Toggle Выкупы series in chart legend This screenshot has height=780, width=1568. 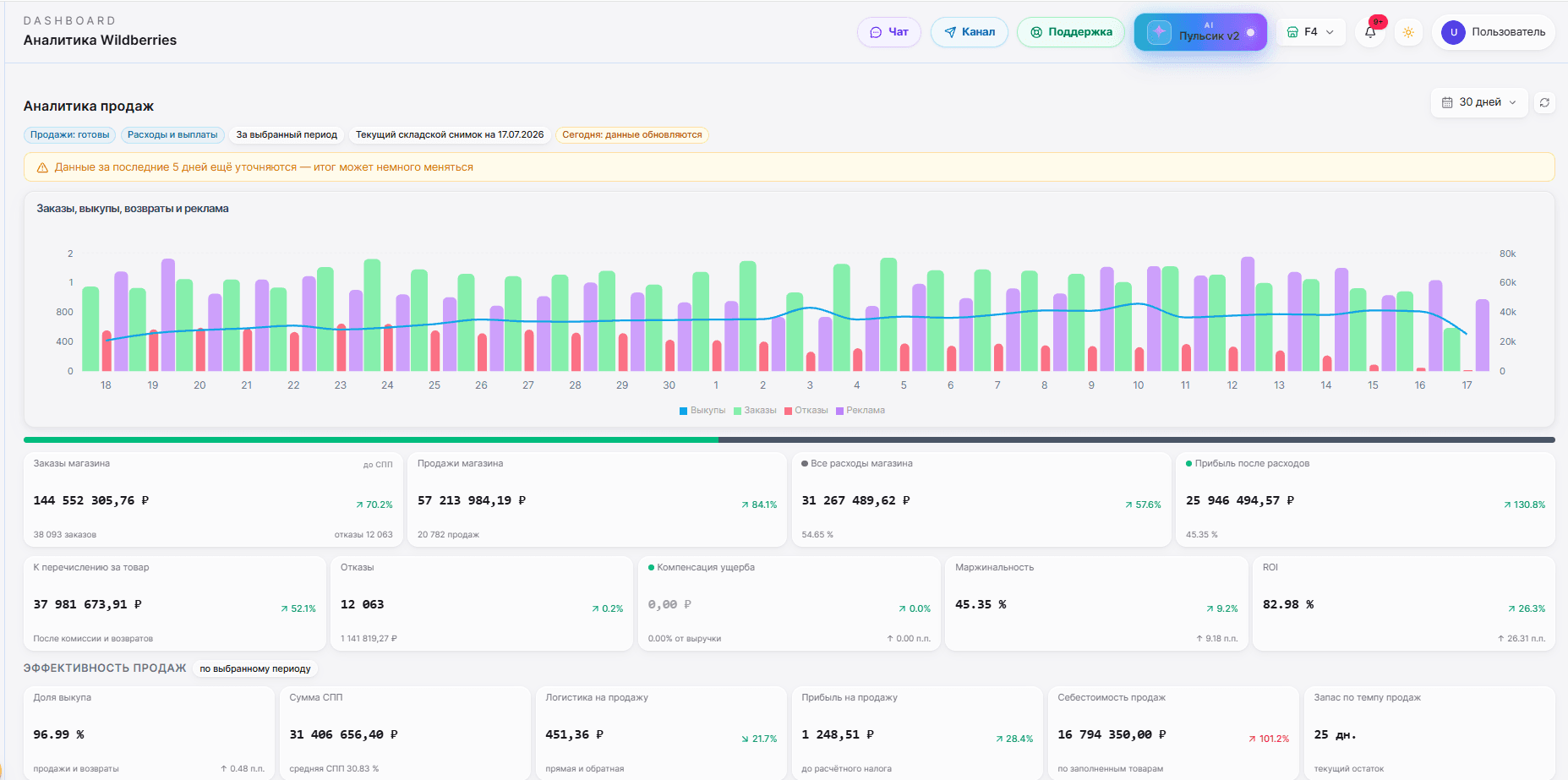(702, 411)
